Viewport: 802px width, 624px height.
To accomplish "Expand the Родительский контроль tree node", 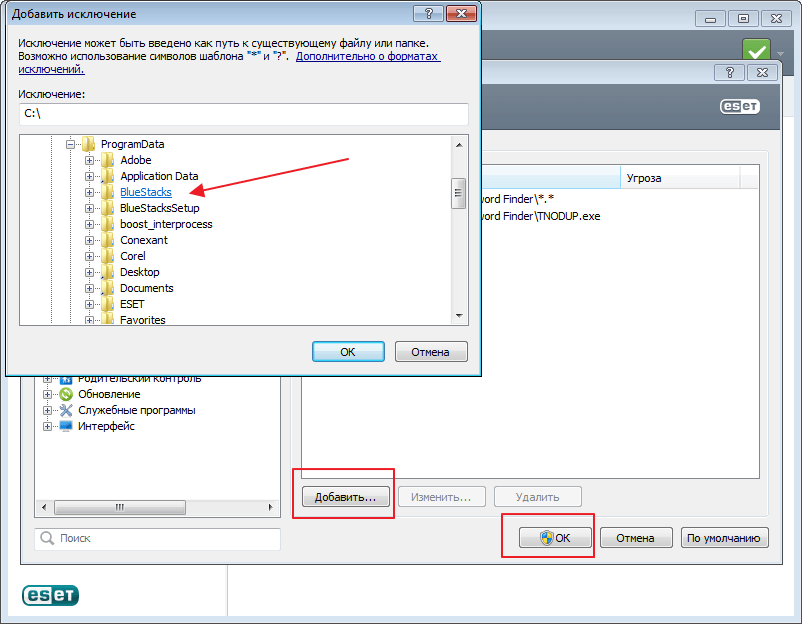I will point(47,378).
